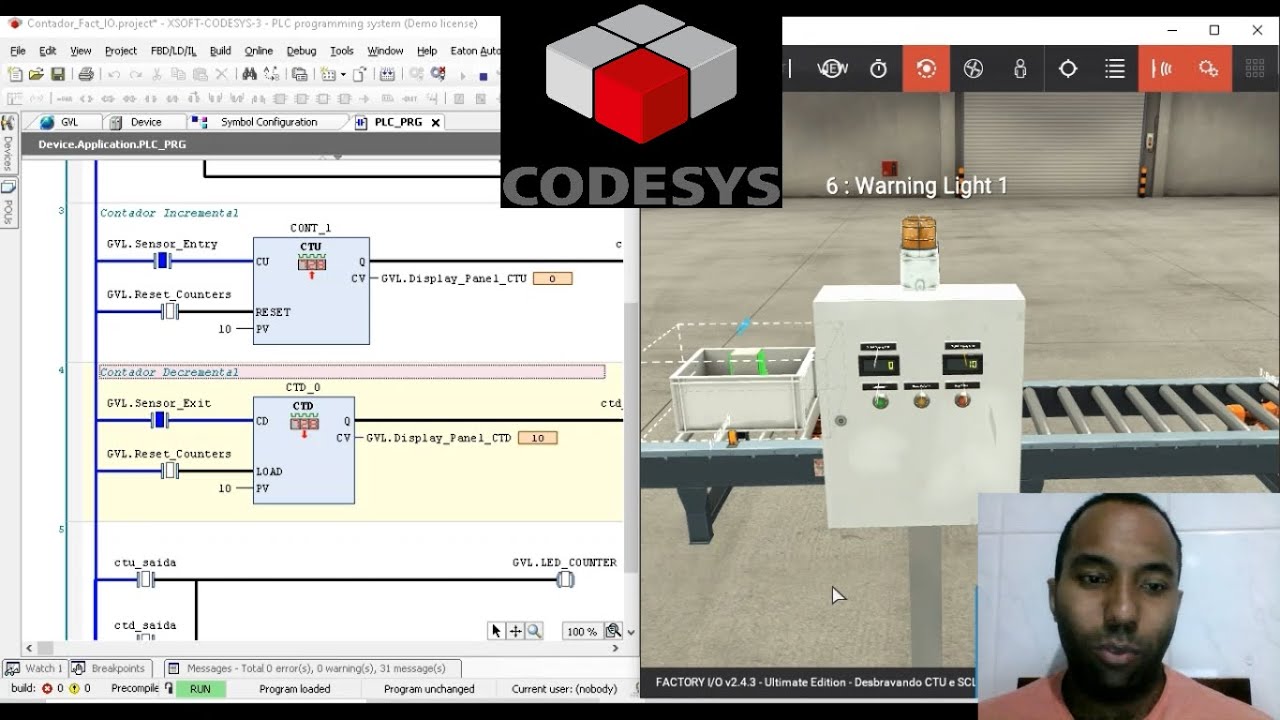The height and width of the screenshot is (720, 1280).
Task: Select the pan crosshair tool in editor
Action: [516, 631]
